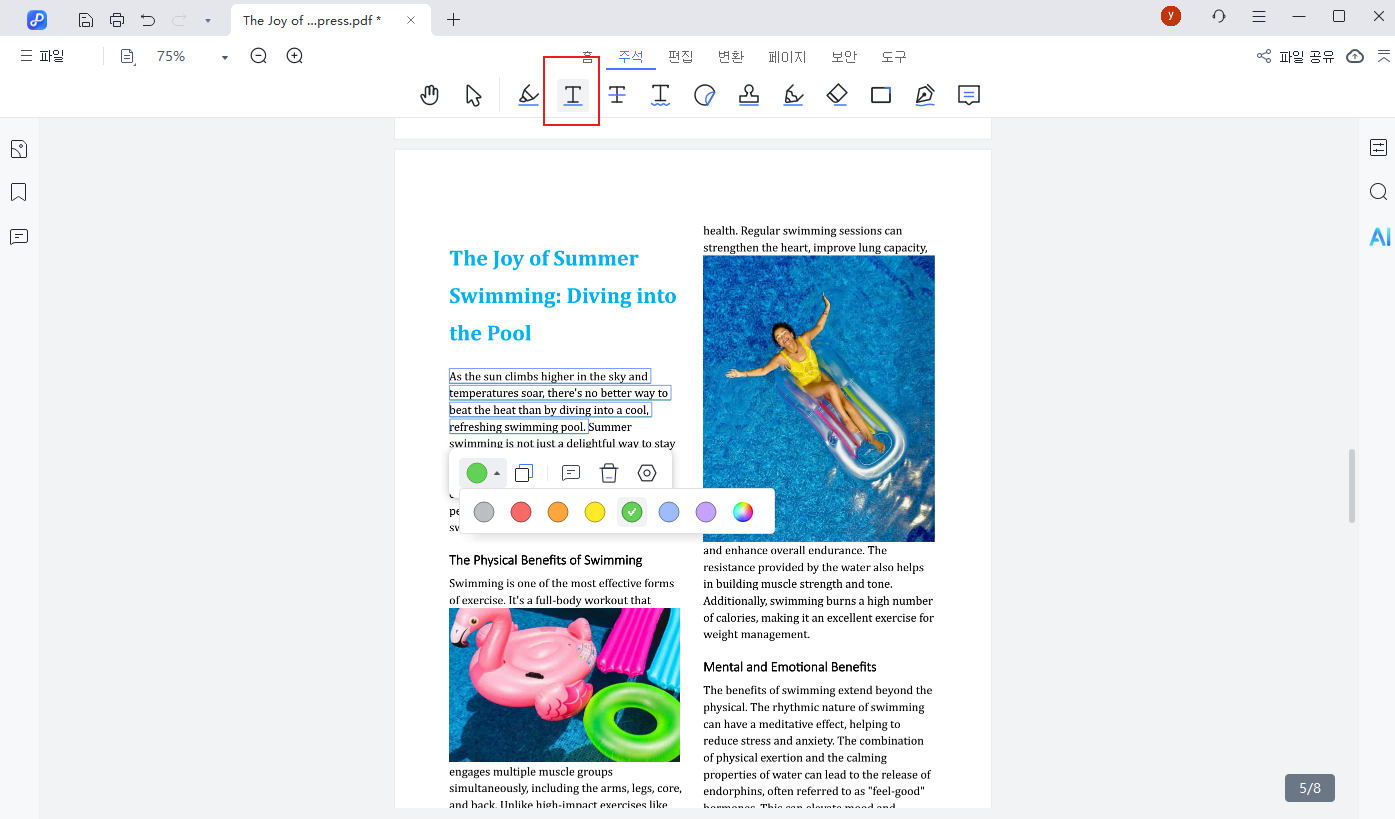Pick the Eraser tool
Screen dimensions: 1395x819
(837, 94)
